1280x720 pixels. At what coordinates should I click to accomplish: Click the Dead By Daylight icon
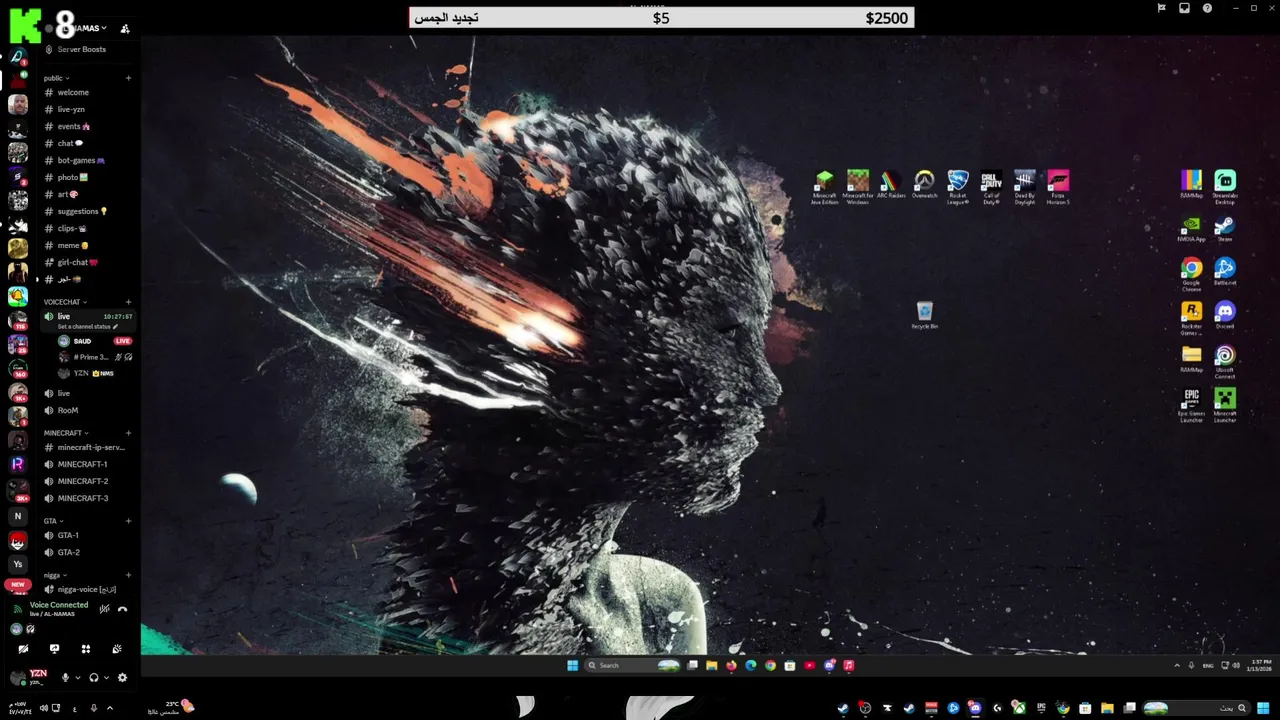pyautogui.click(x=1025, y=187)
